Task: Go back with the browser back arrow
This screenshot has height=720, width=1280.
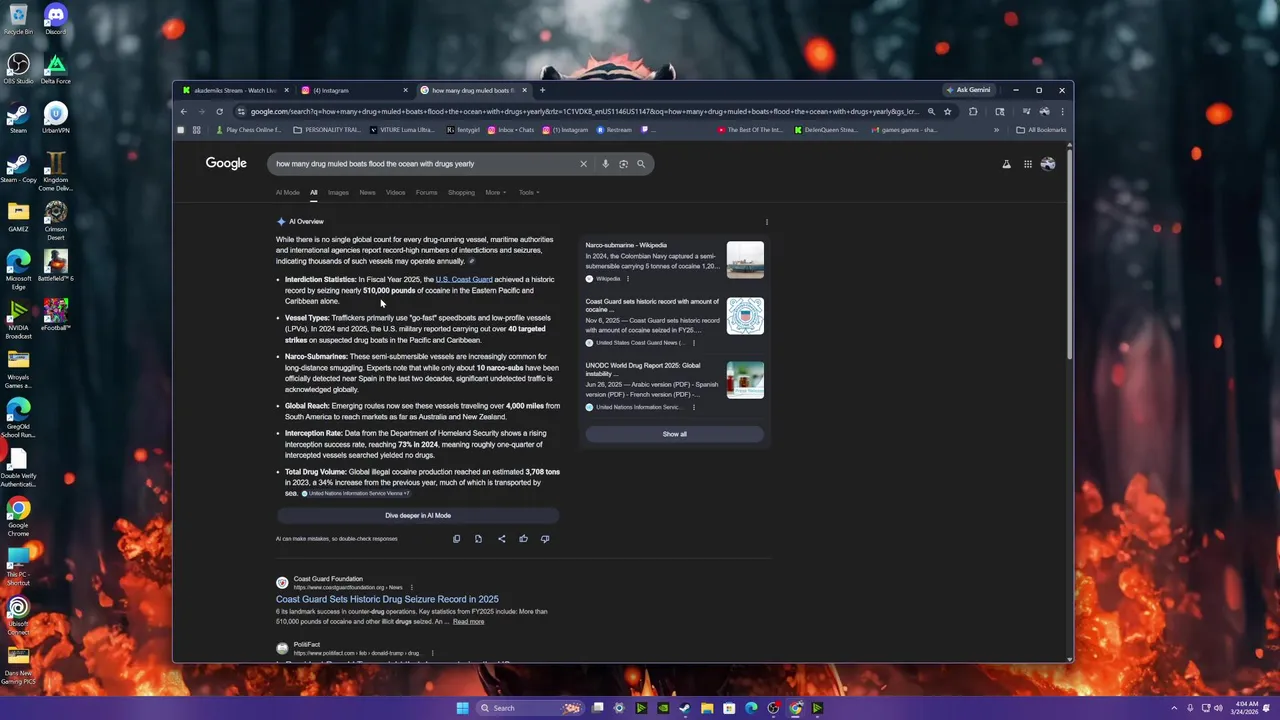Action: click(x=183, y=111)
